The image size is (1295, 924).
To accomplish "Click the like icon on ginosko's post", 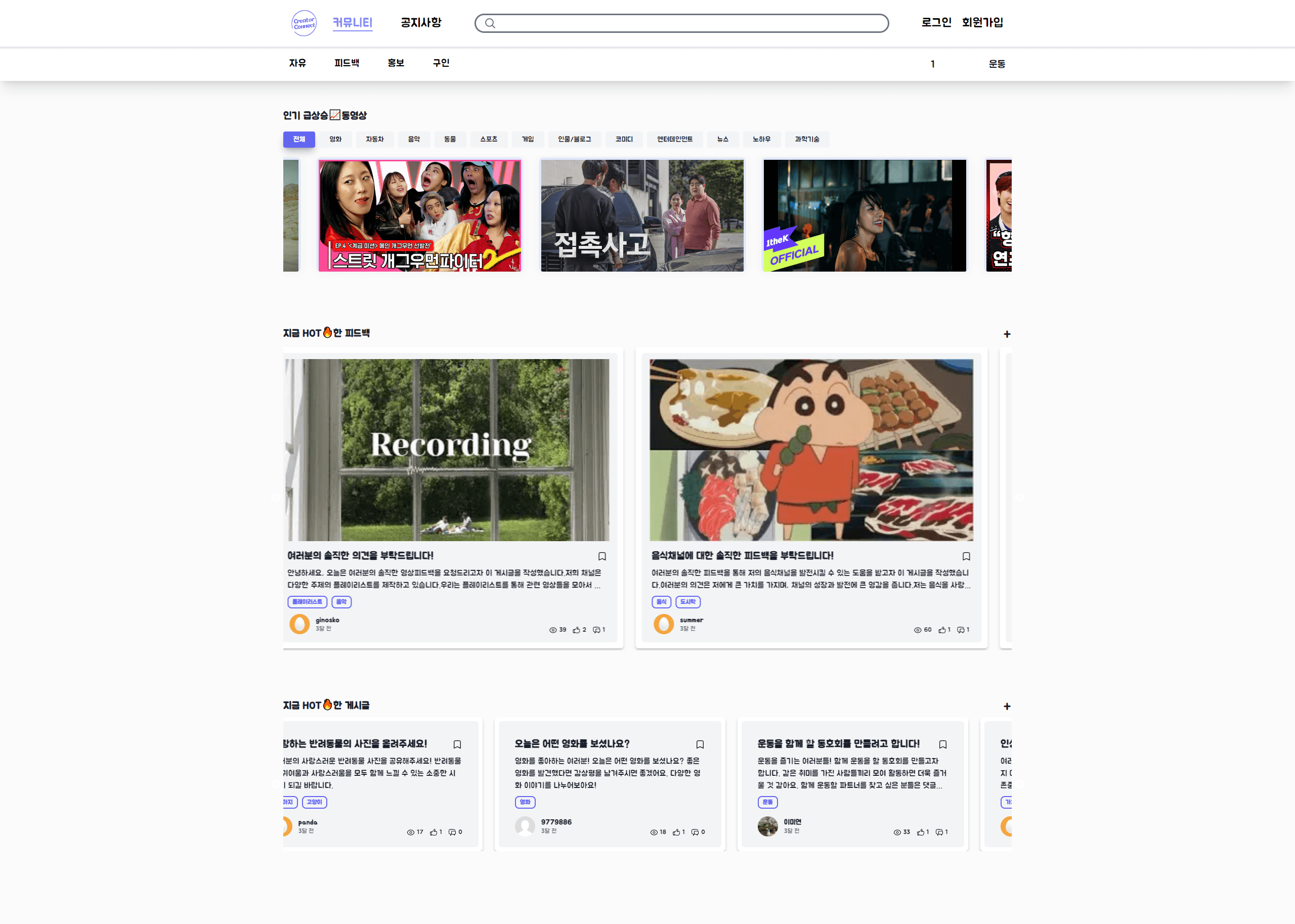I will pos(576,630).
